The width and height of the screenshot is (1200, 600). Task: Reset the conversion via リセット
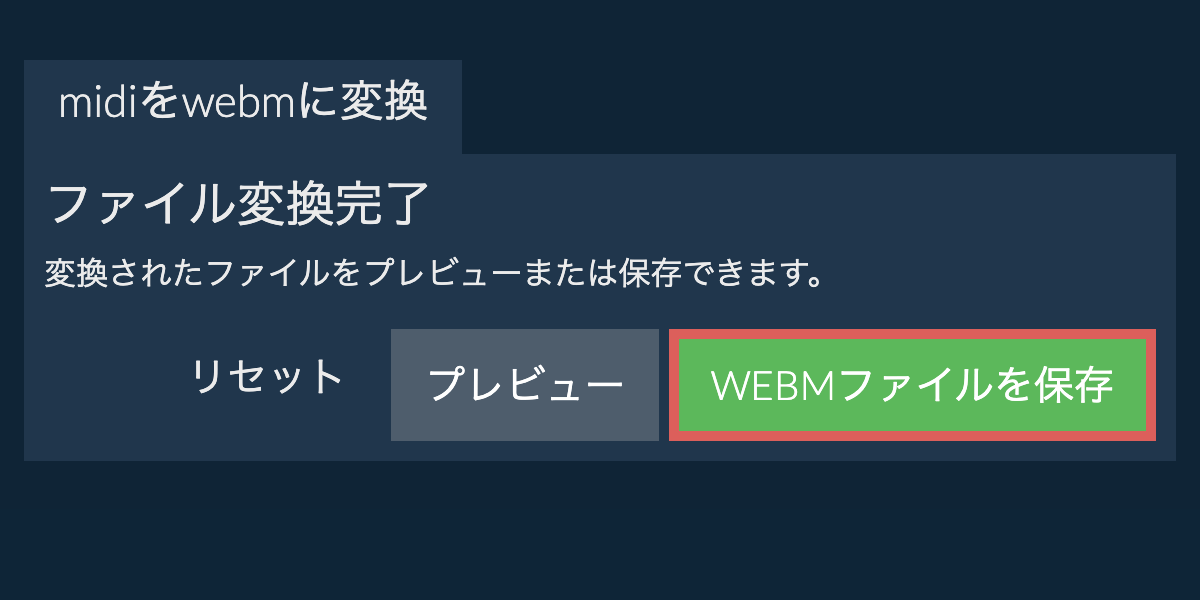[267, 378]
